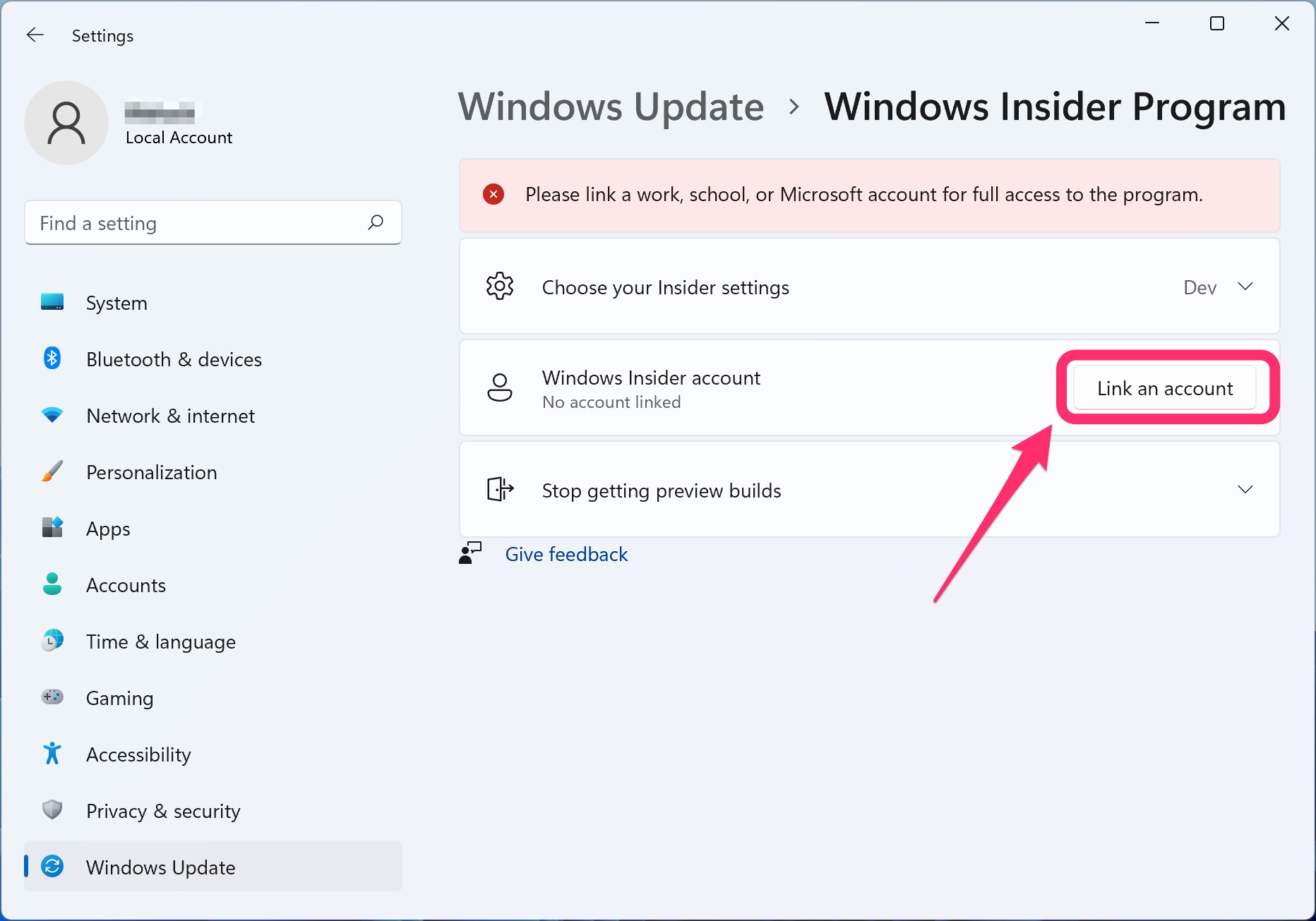Open Apps settings
Screen dimensions: 1316x921
(x=108, y=528)
